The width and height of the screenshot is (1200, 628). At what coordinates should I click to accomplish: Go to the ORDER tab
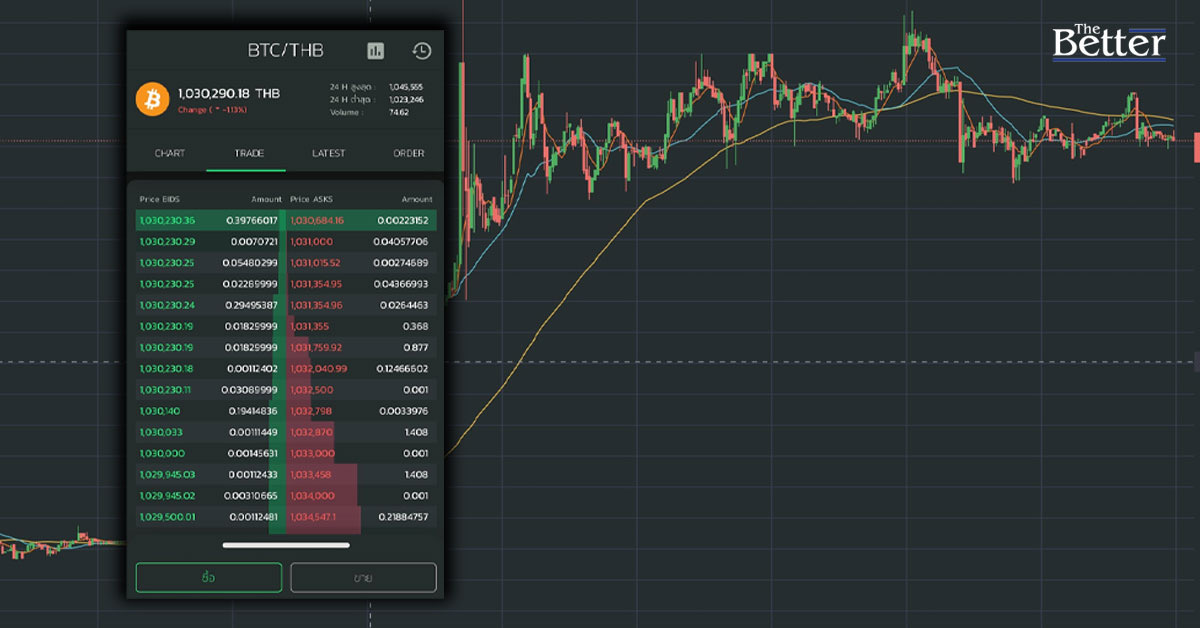(408, 153)
